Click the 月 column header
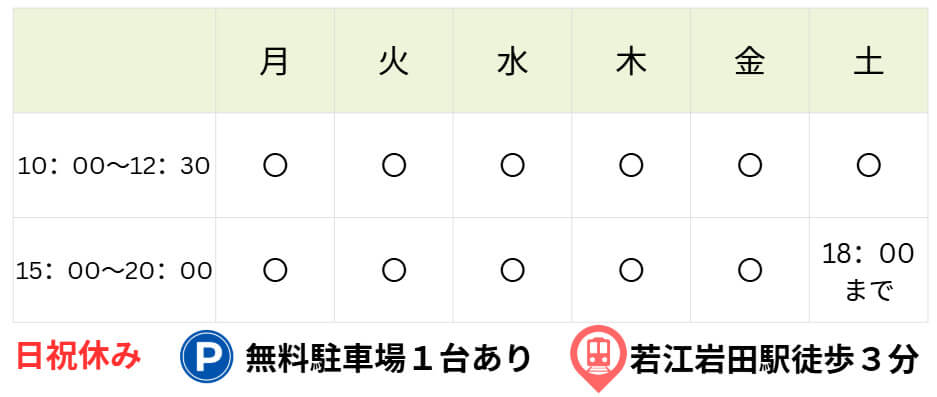This screenshot has height=397, width=937. 275,61
